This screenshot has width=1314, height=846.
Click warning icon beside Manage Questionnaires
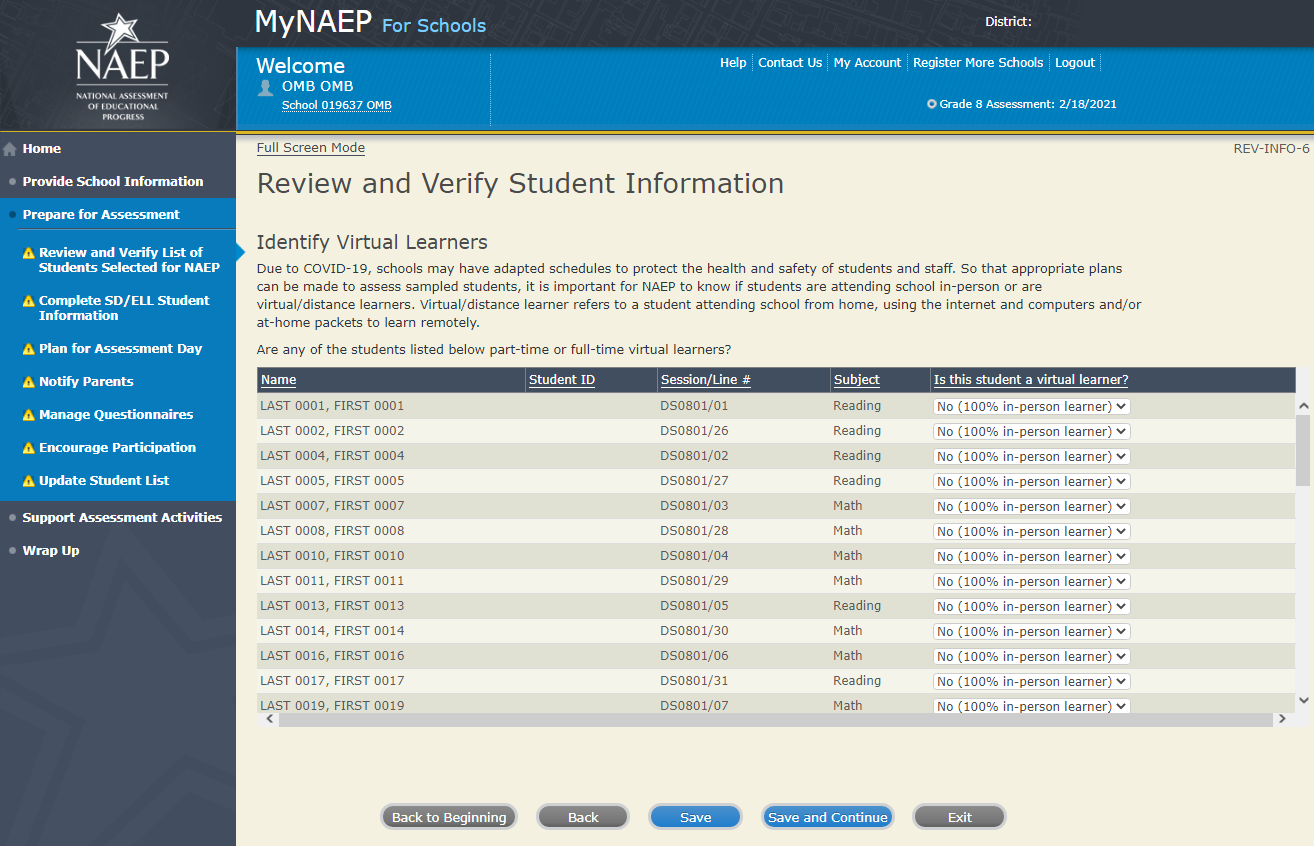29,415
